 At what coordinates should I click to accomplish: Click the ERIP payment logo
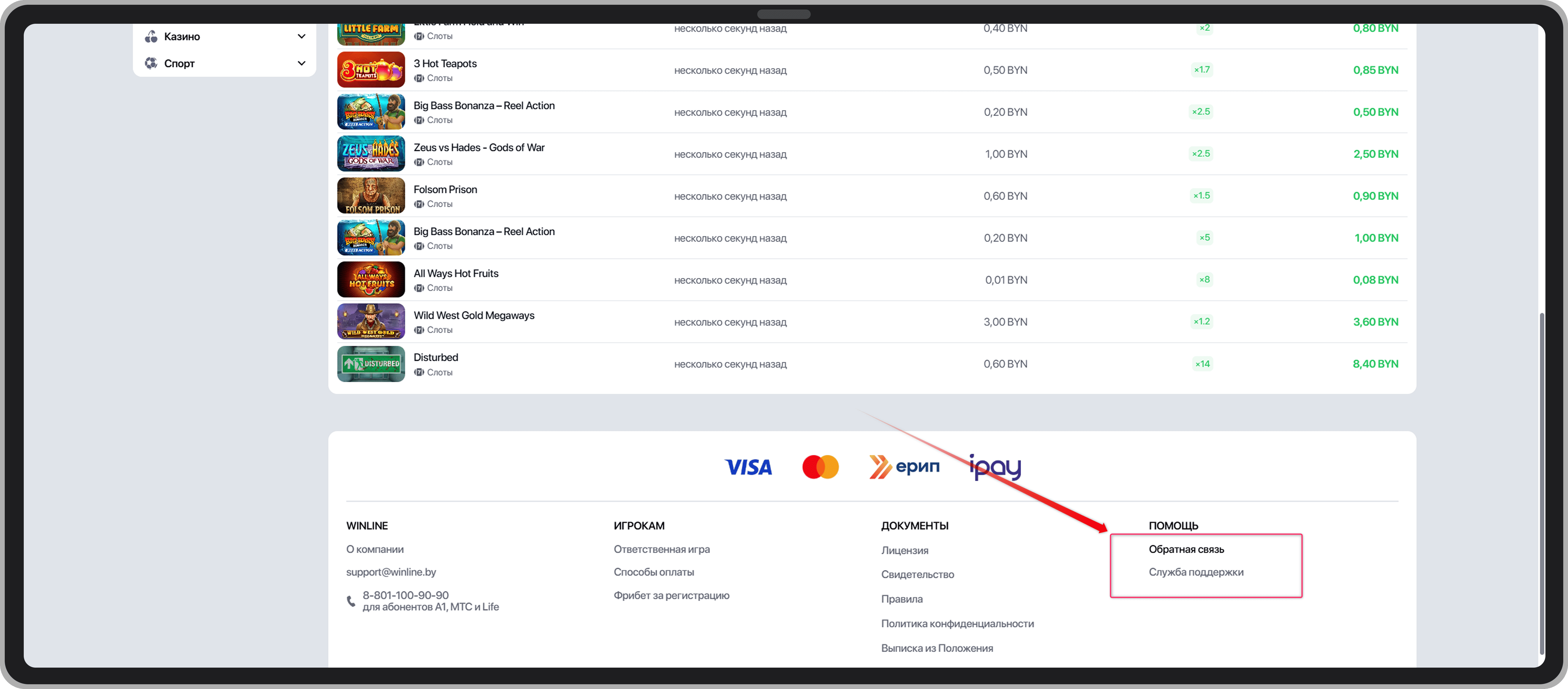point(905,467)
